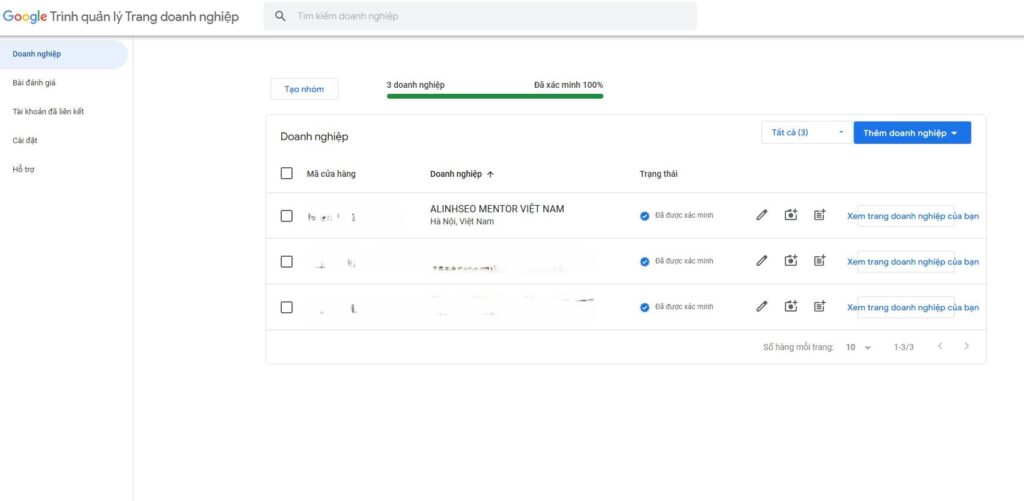The width and height of the screenshot is (1024, 501).
Task: Go to next page arrow
Action: (966, 346)
